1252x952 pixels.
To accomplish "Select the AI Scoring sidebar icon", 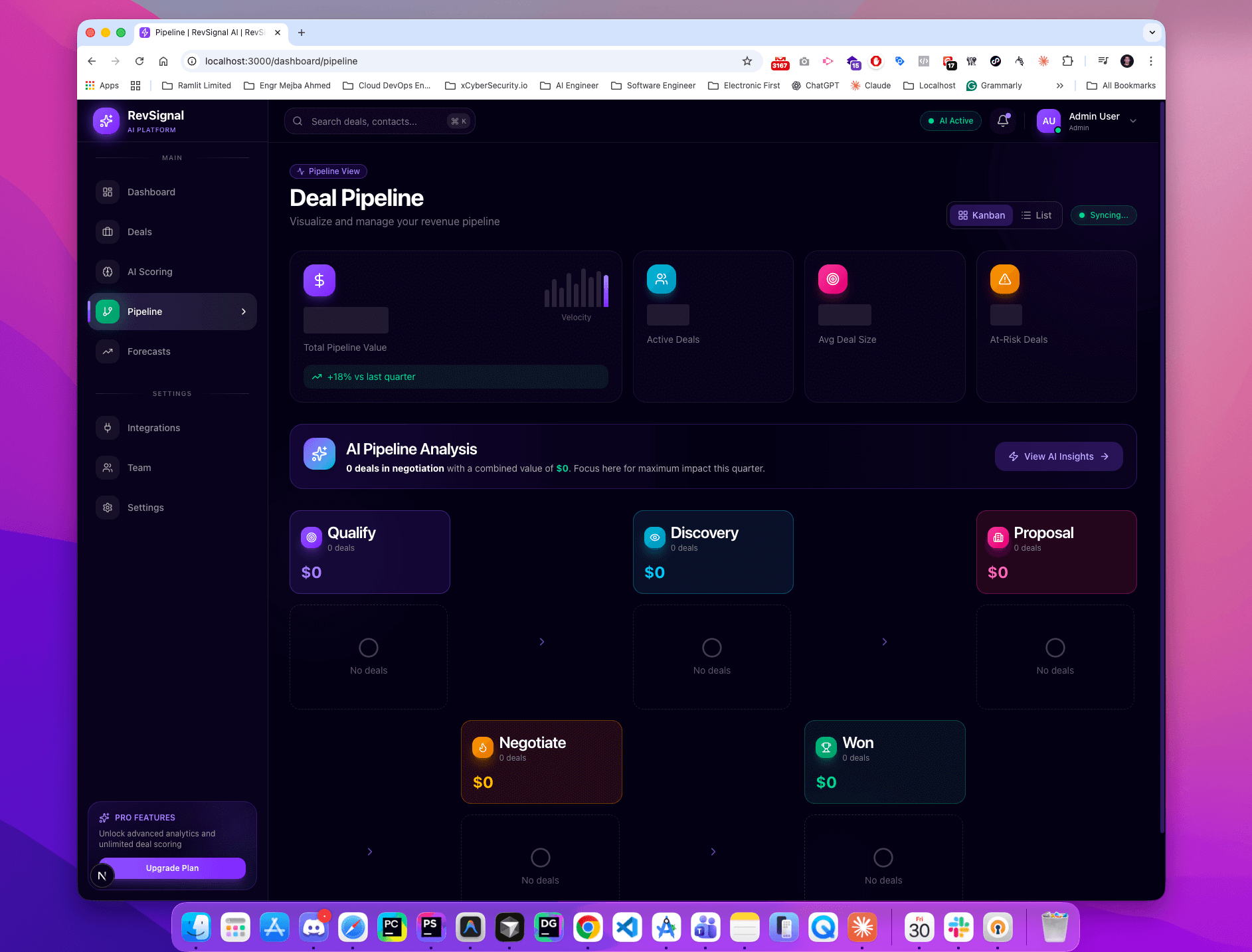I will click(108, 271).
